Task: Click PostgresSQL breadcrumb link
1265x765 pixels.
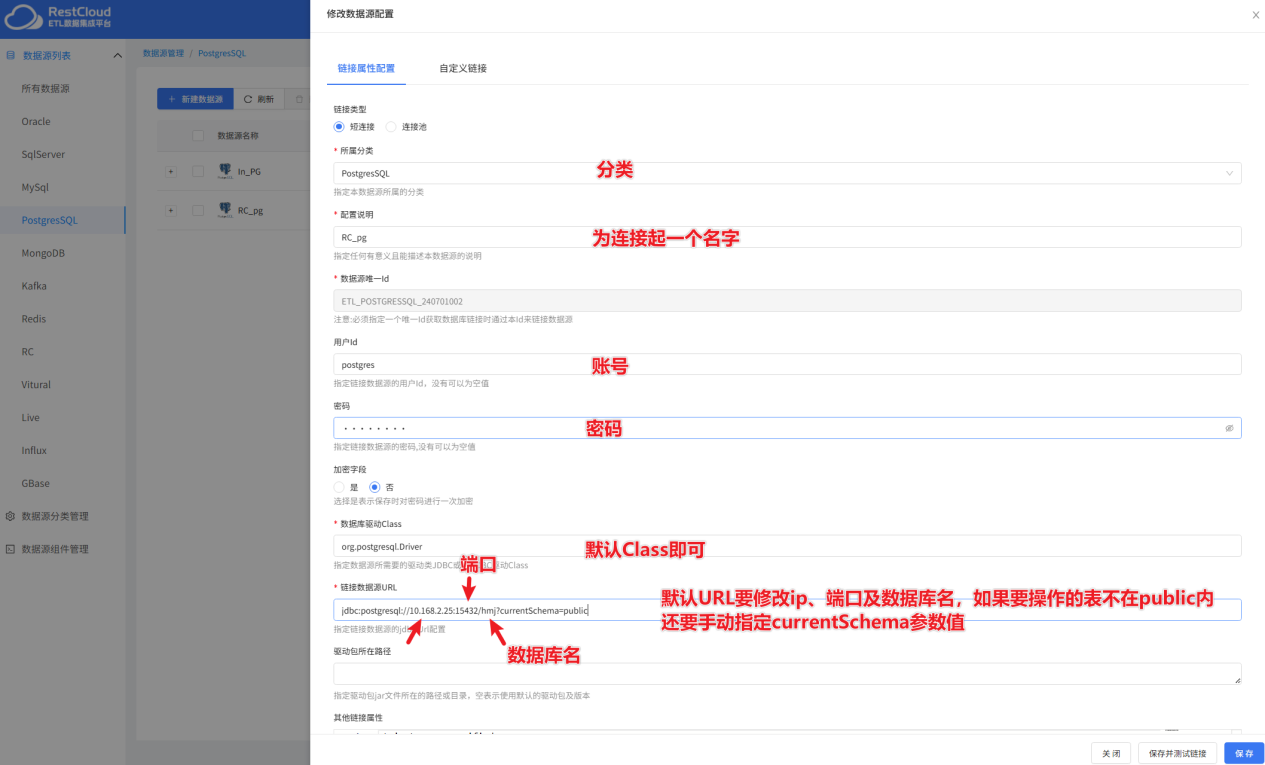Action: pos(222,53)
